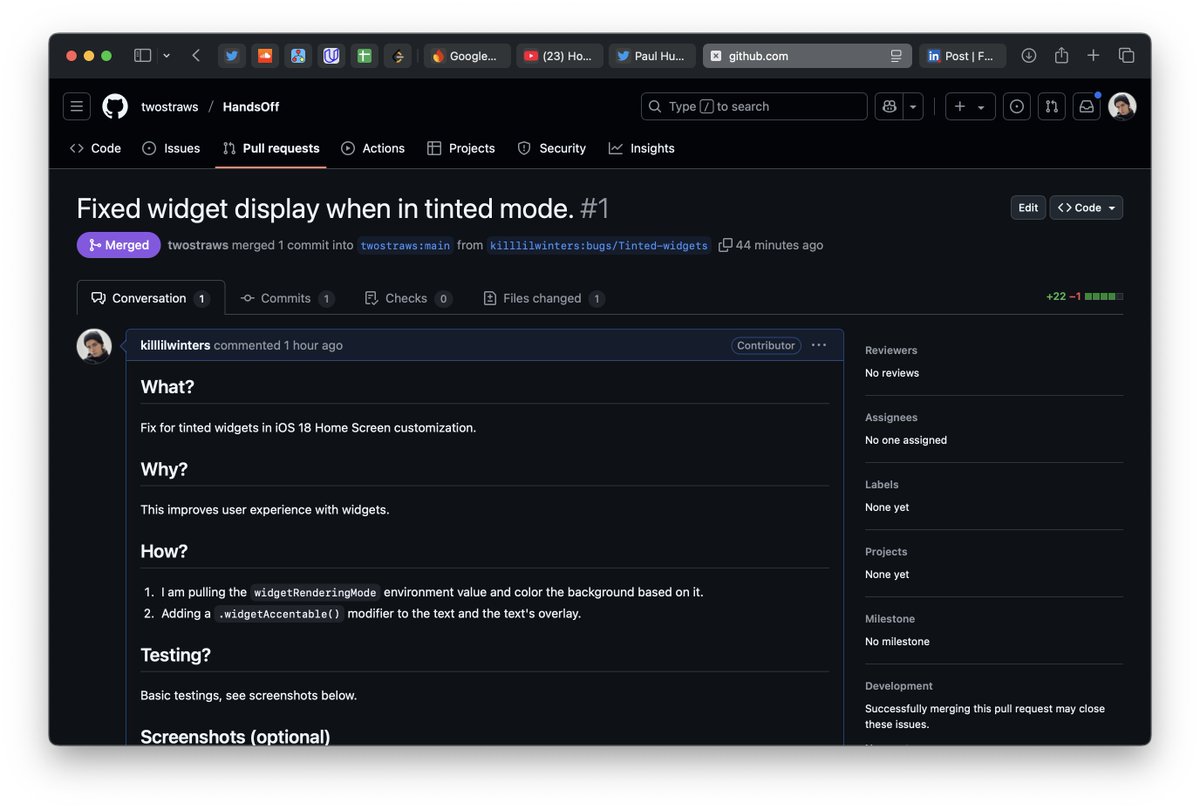
Task: Open the twostraws:main base branch link
Action: point(405,245)
